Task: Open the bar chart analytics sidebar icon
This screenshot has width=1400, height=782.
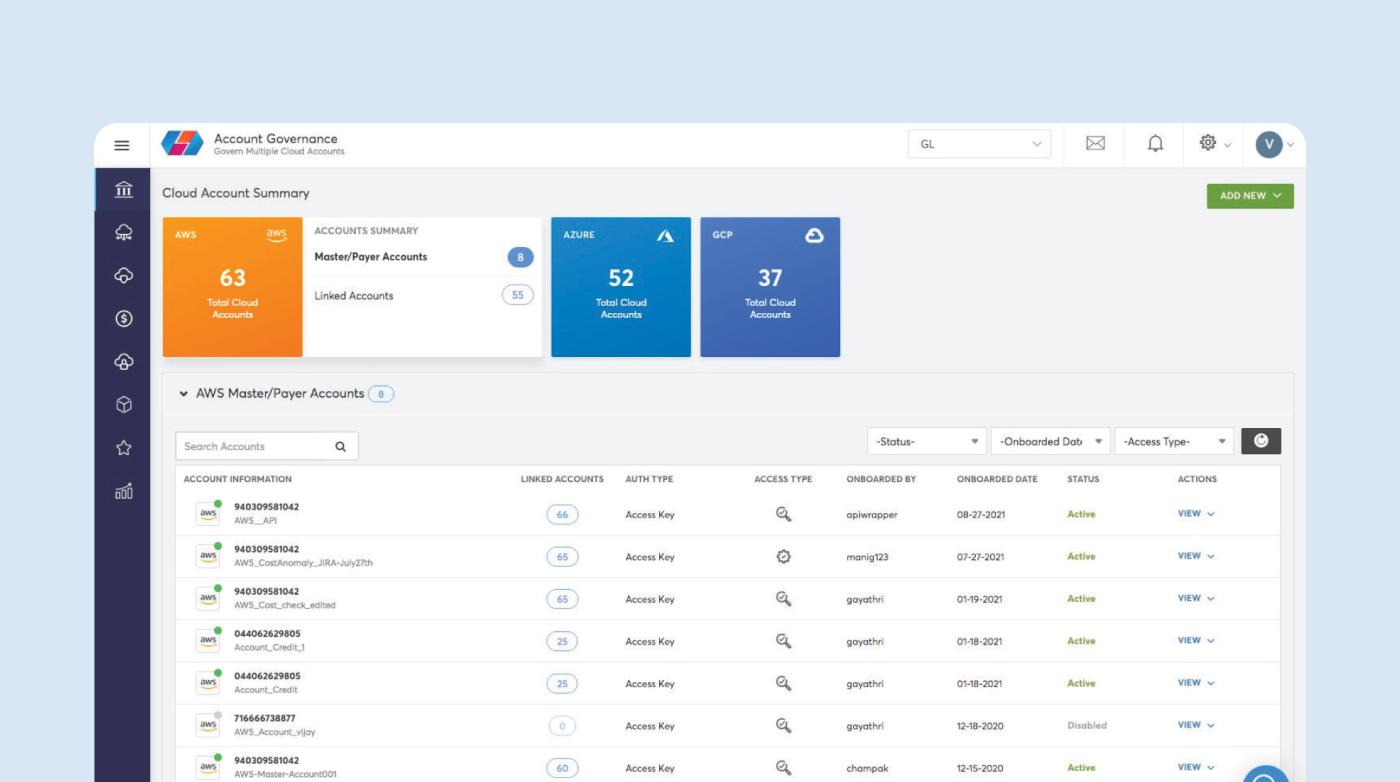Action: pos(124,490)
